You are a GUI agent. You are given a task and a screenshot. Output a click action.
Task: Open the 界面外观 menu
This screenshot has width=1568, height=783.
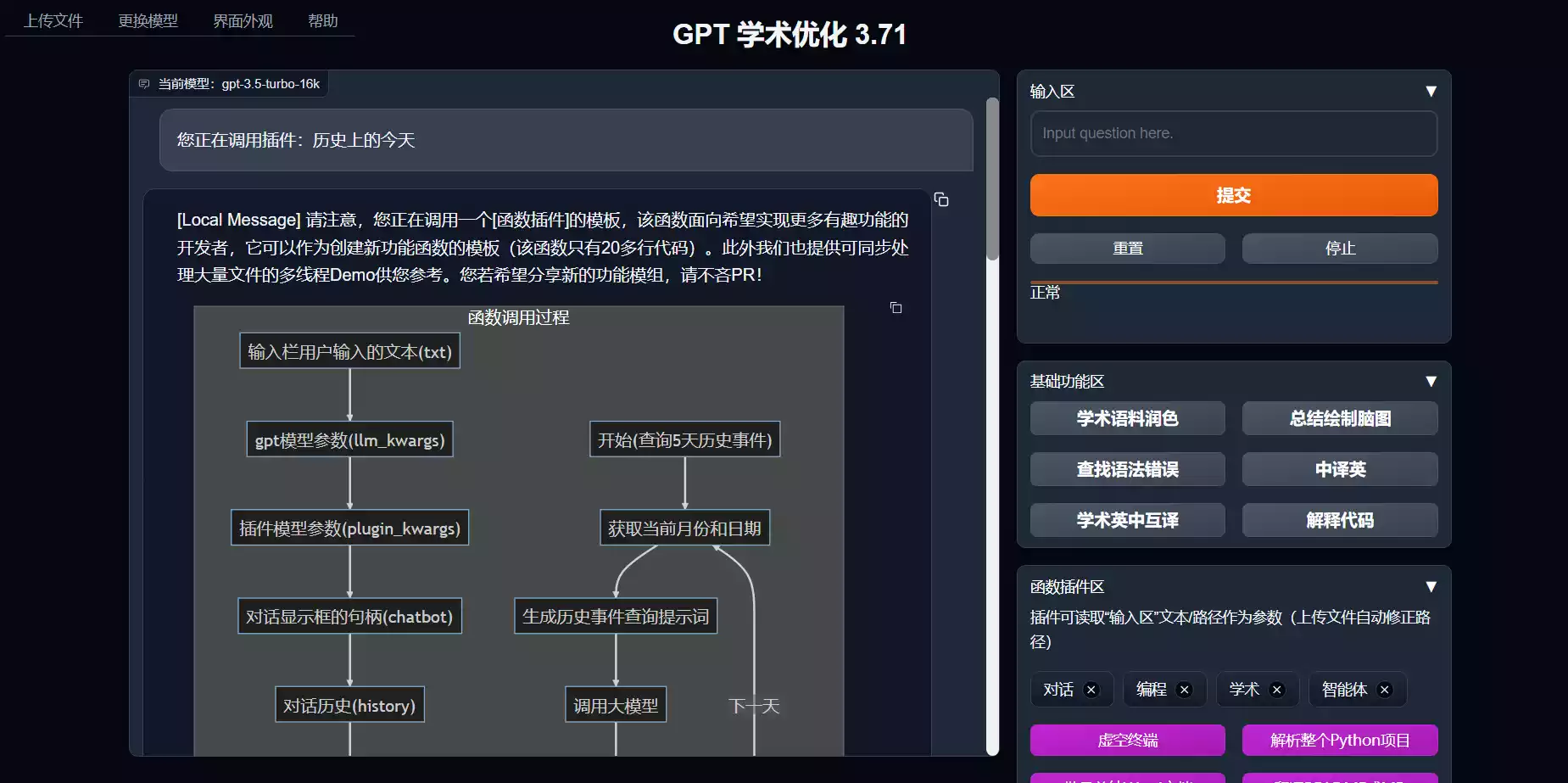[243, 20]
